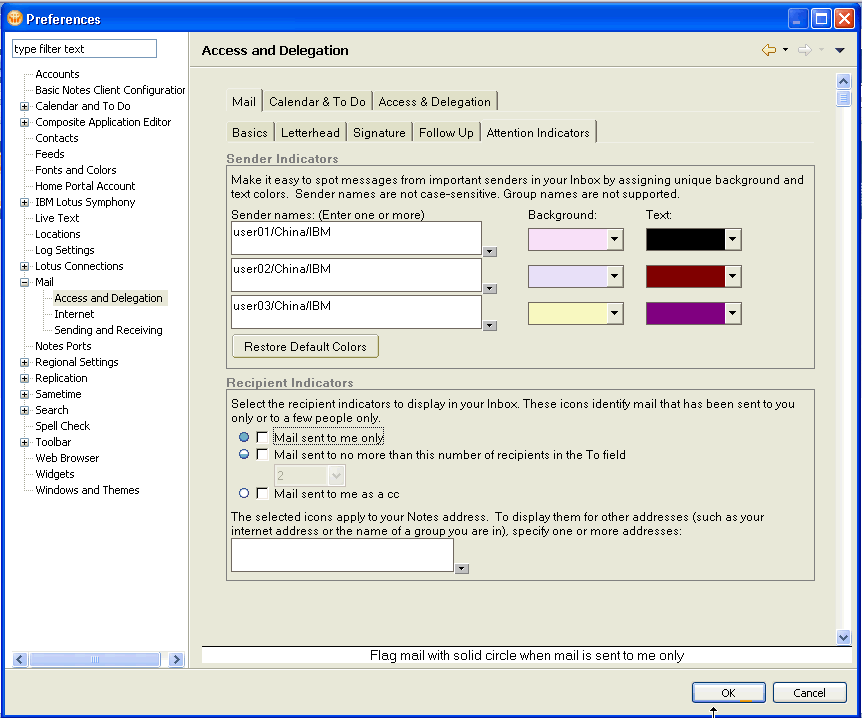Click the back navigation arrow icon

pos(768,50)
